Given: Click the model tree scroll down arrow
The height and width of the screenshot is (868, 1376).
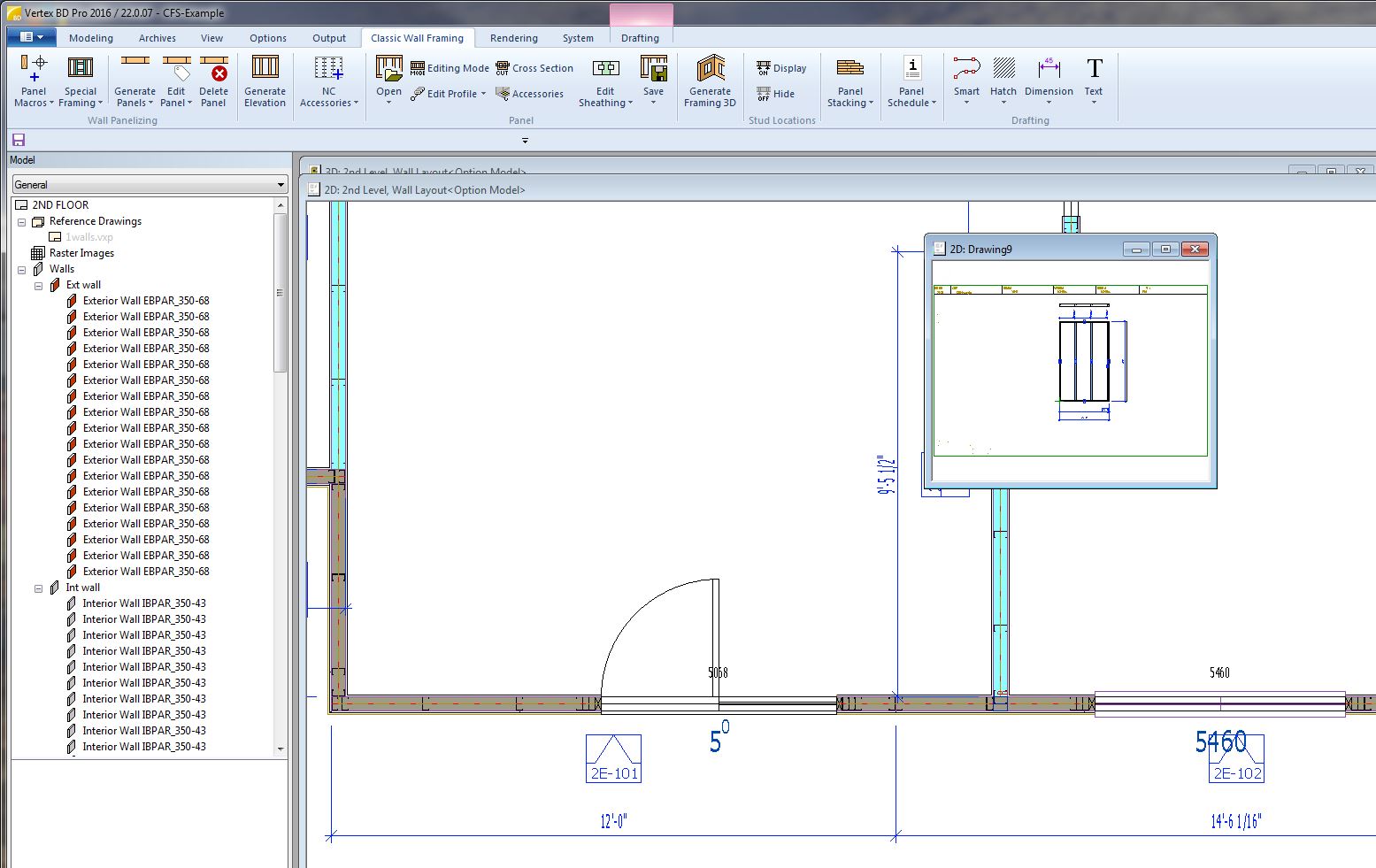Looking at the screenshot, I should (281, 749).
